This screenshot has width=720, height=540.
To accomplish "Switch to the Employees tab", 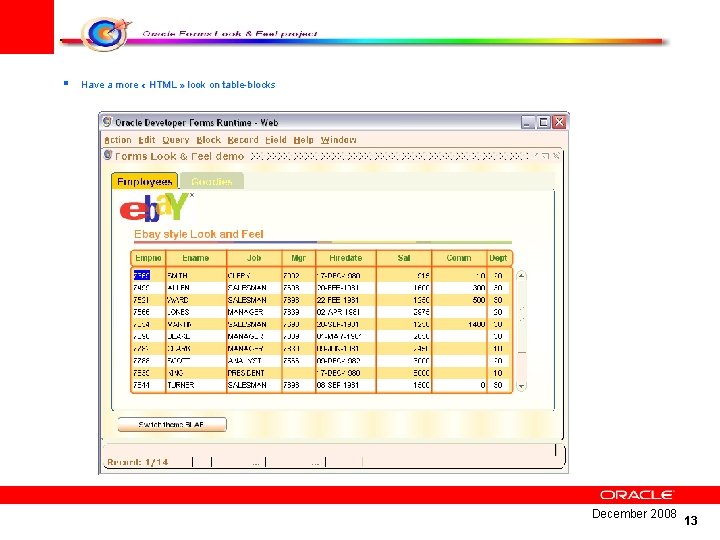I will [144, 181].
